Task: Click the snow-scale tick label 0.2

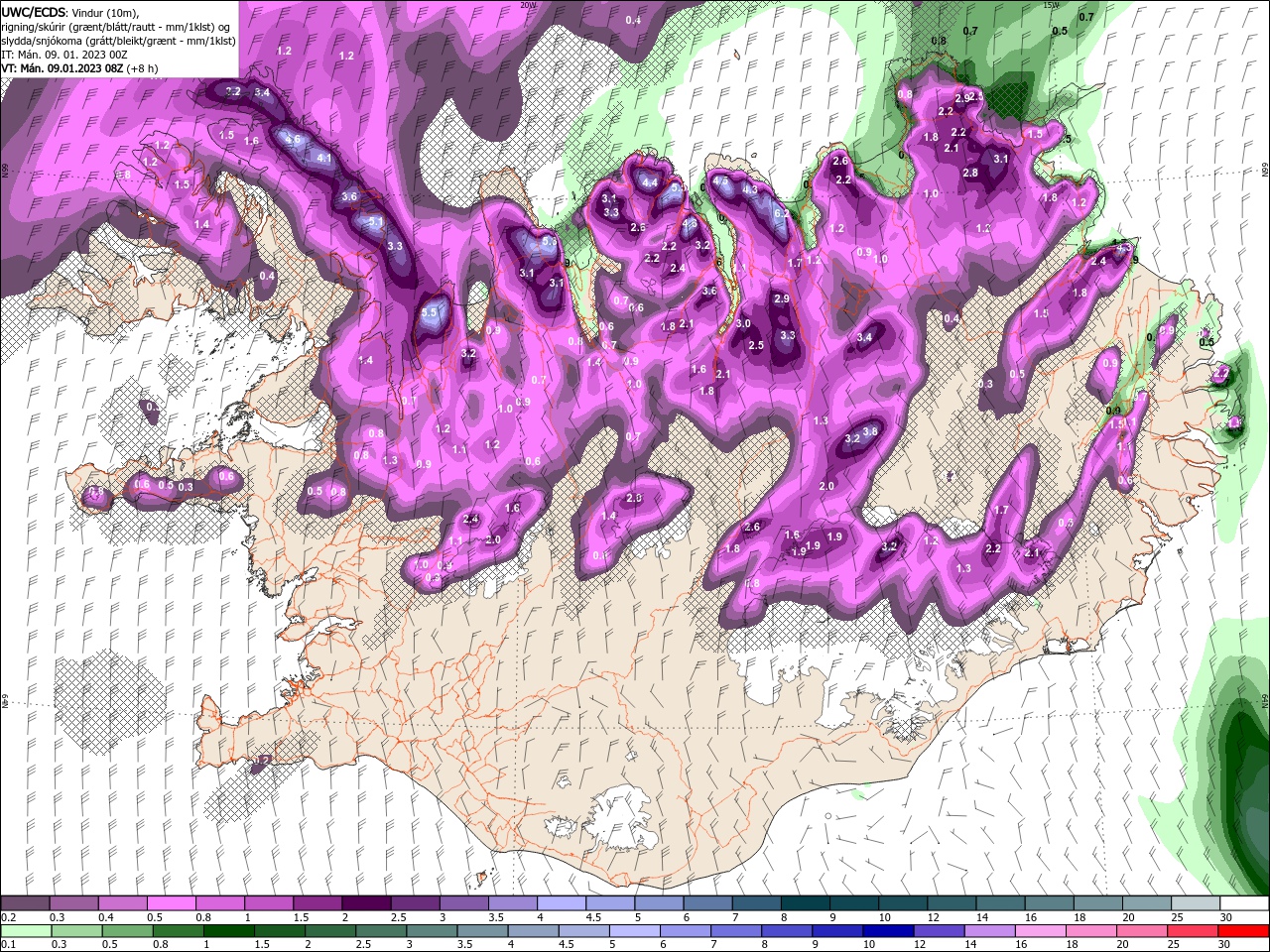Action: 9,917
